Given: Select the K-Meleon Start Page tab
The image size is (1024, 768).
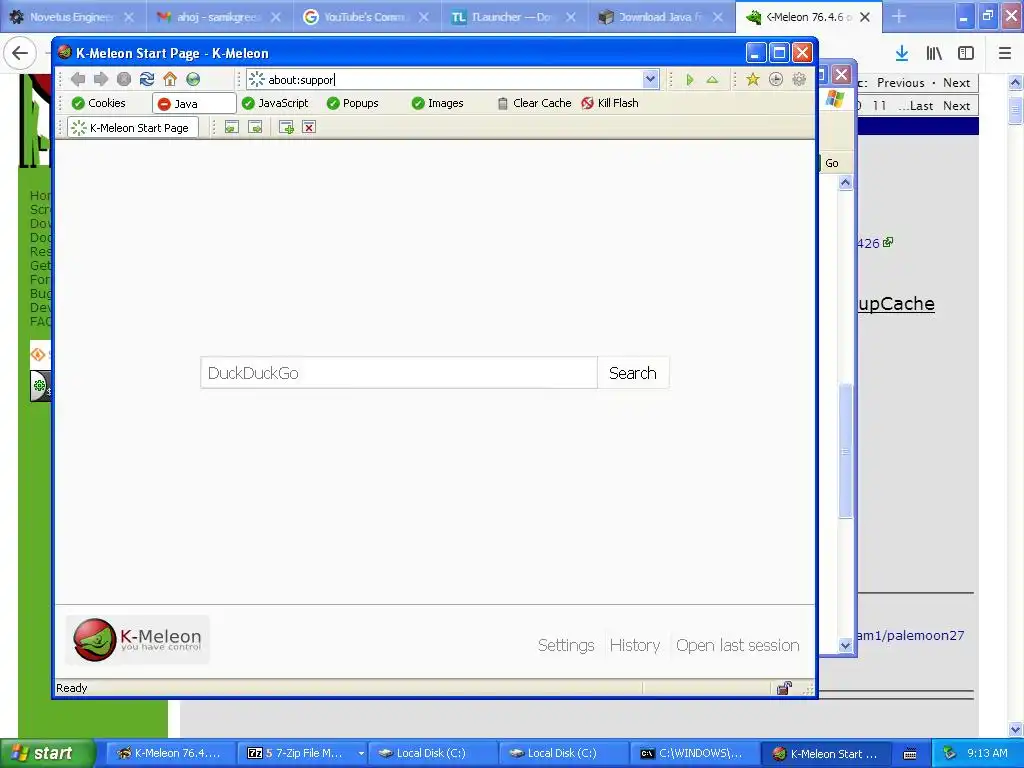Looking at the screenshot, I should 133,128.
